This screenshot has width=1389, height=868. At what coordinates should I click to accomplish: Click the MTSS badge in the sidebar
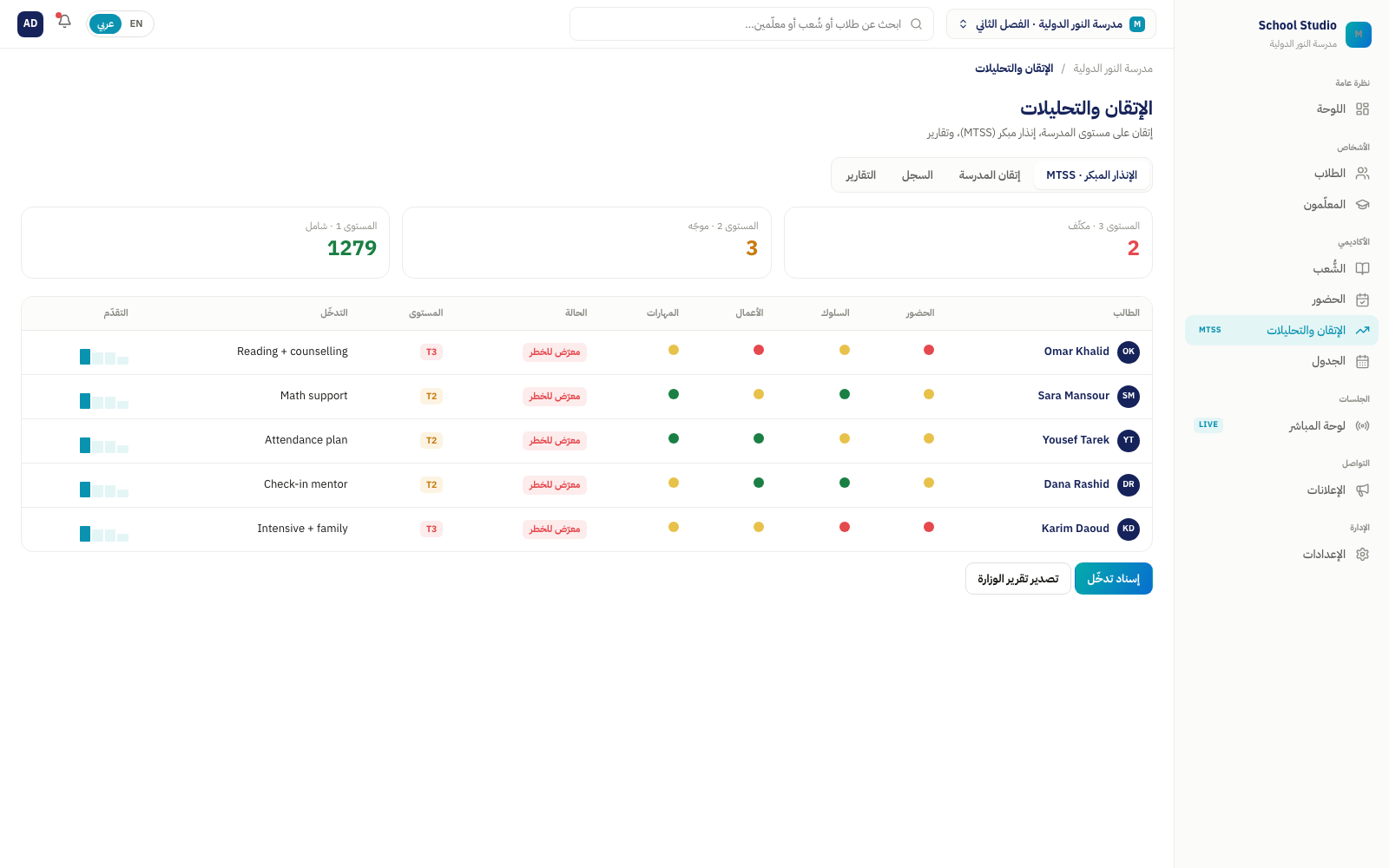[1210, 331]
